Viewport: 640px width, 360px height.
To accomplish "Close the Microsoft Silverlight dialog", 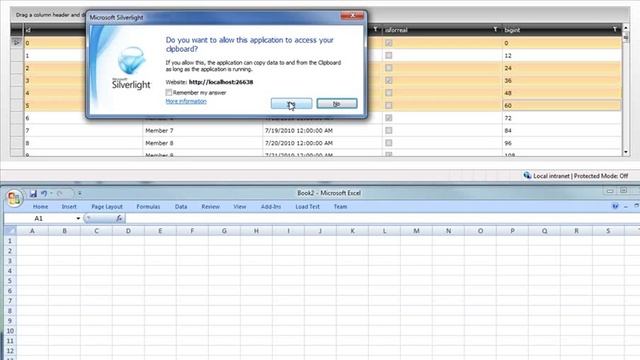I will pos(352,16).
